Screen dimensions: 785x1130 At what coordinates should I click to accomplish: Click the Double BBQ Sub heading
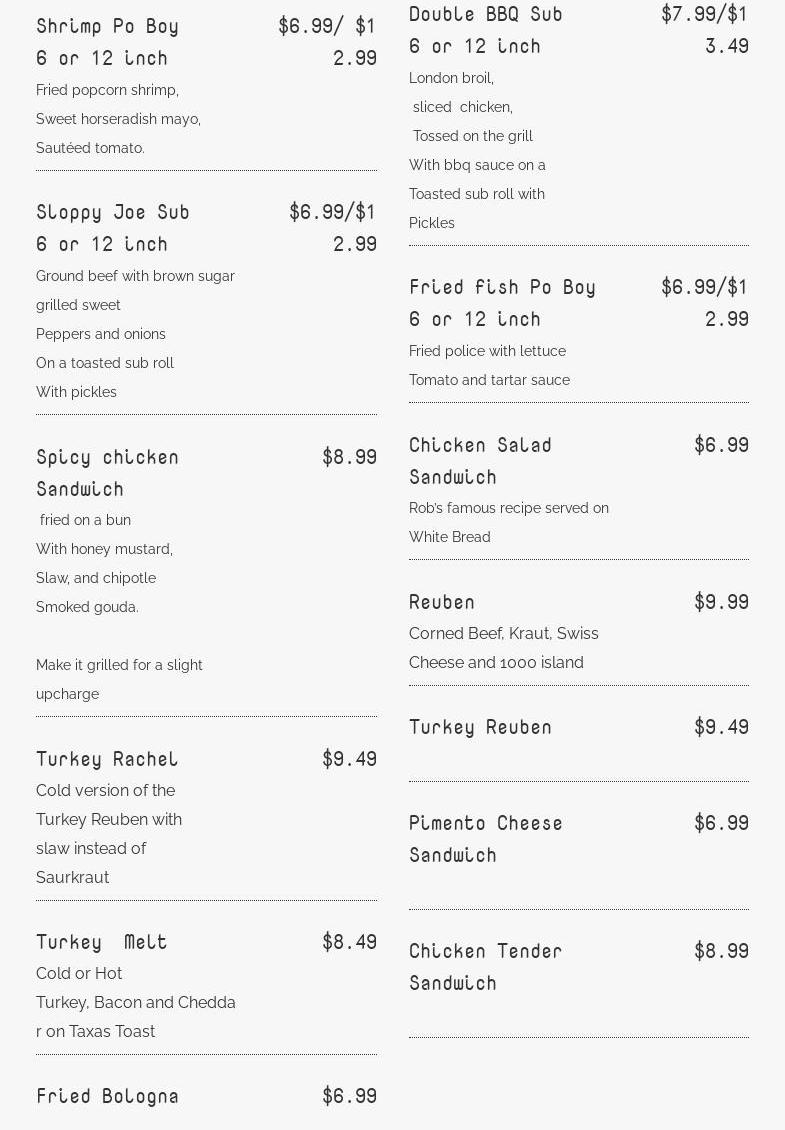coord(485,14)
